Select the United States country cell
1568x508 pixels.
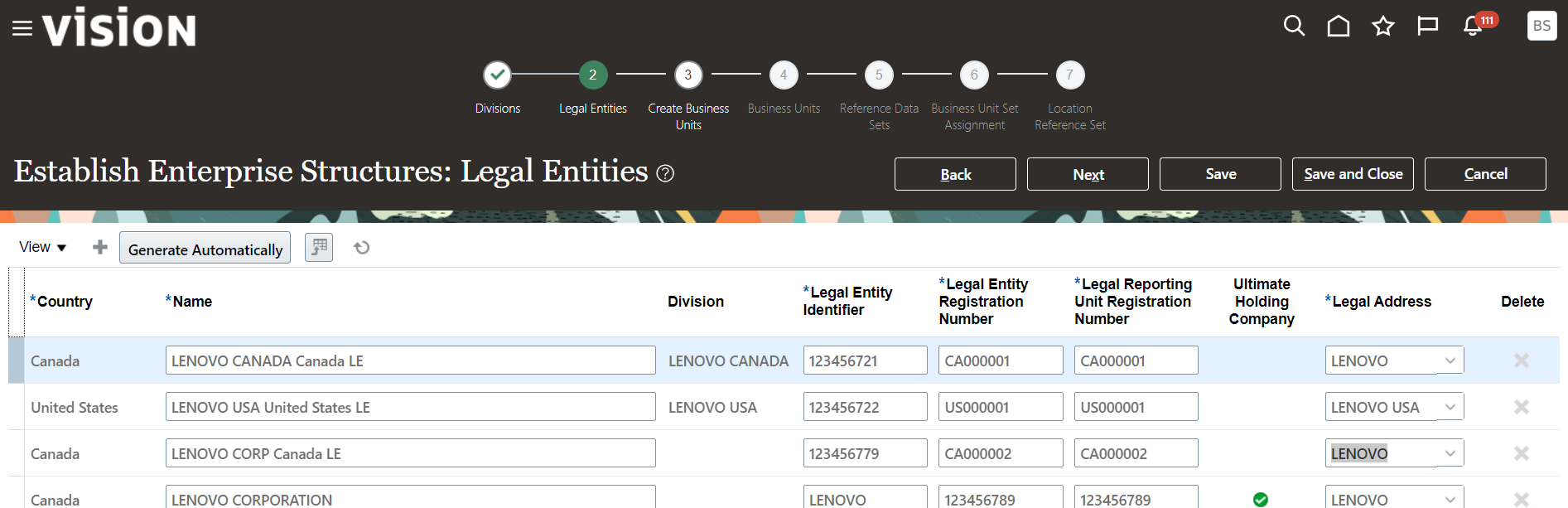click(75, 407)
